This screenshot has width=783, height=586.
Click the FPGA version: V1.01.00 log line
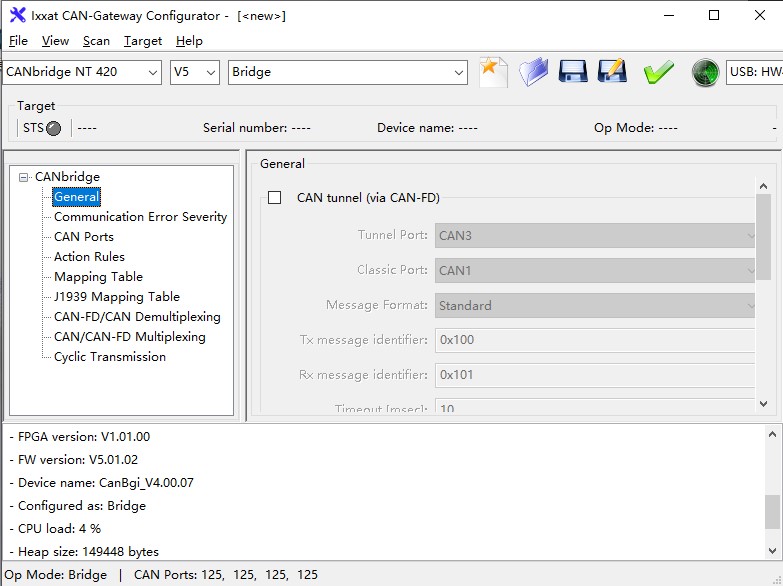point(79,437)
